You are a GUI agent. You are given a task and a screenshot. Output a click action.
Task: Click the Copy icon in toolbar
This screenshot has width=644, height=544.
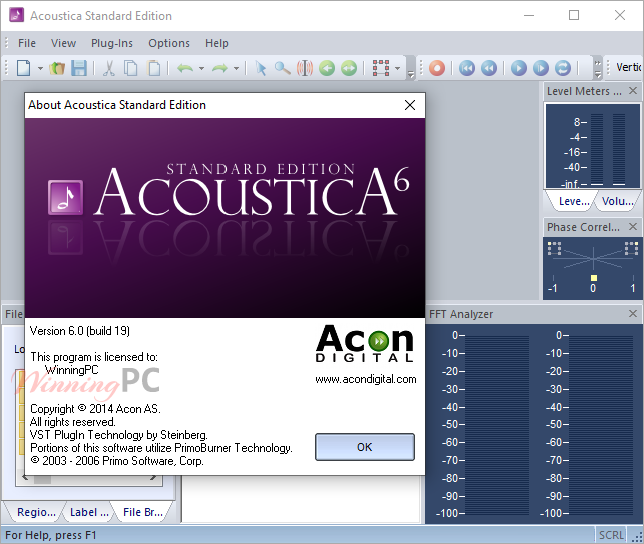pos(131,68)
